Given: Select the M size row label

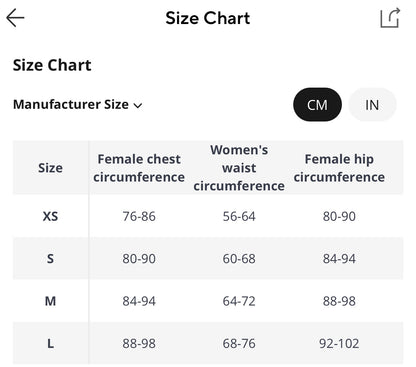Looking at the screenshot, I should pos(50,301).
